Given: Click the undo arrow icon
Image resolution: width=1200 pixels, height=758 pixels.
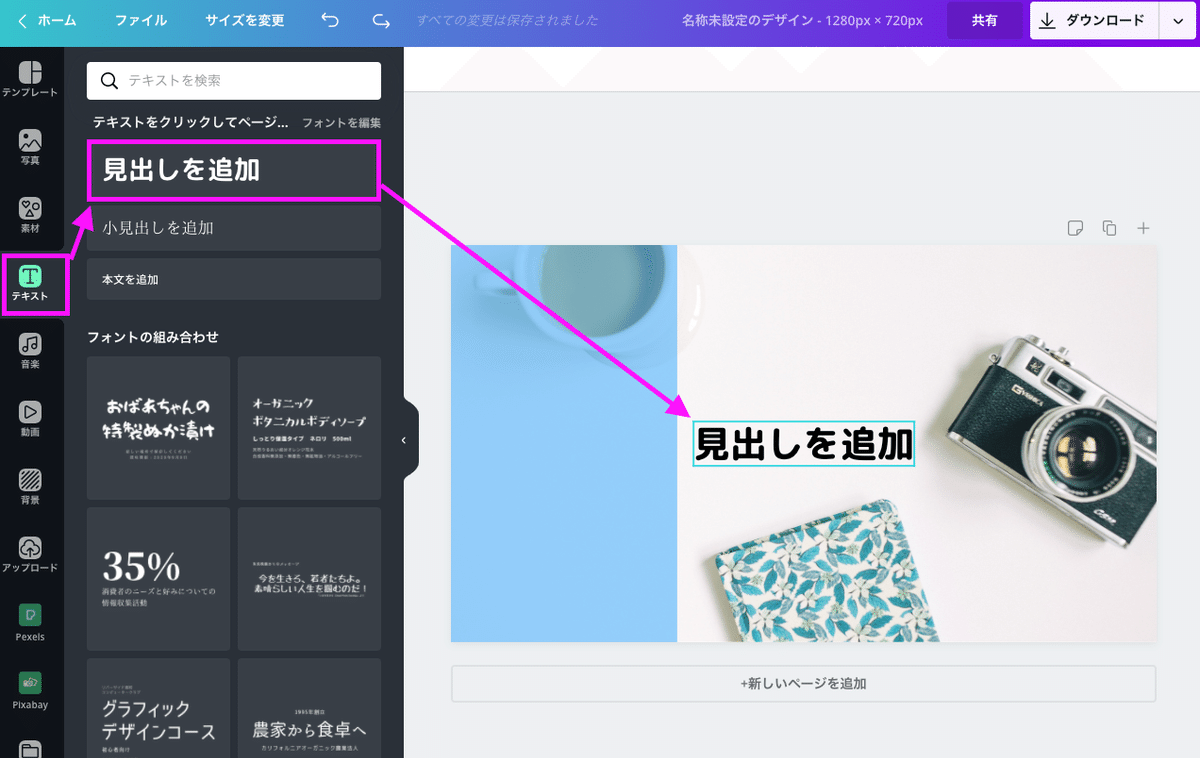Looking at the screenshot, I should pyautogui.click(x=330, y=20).
